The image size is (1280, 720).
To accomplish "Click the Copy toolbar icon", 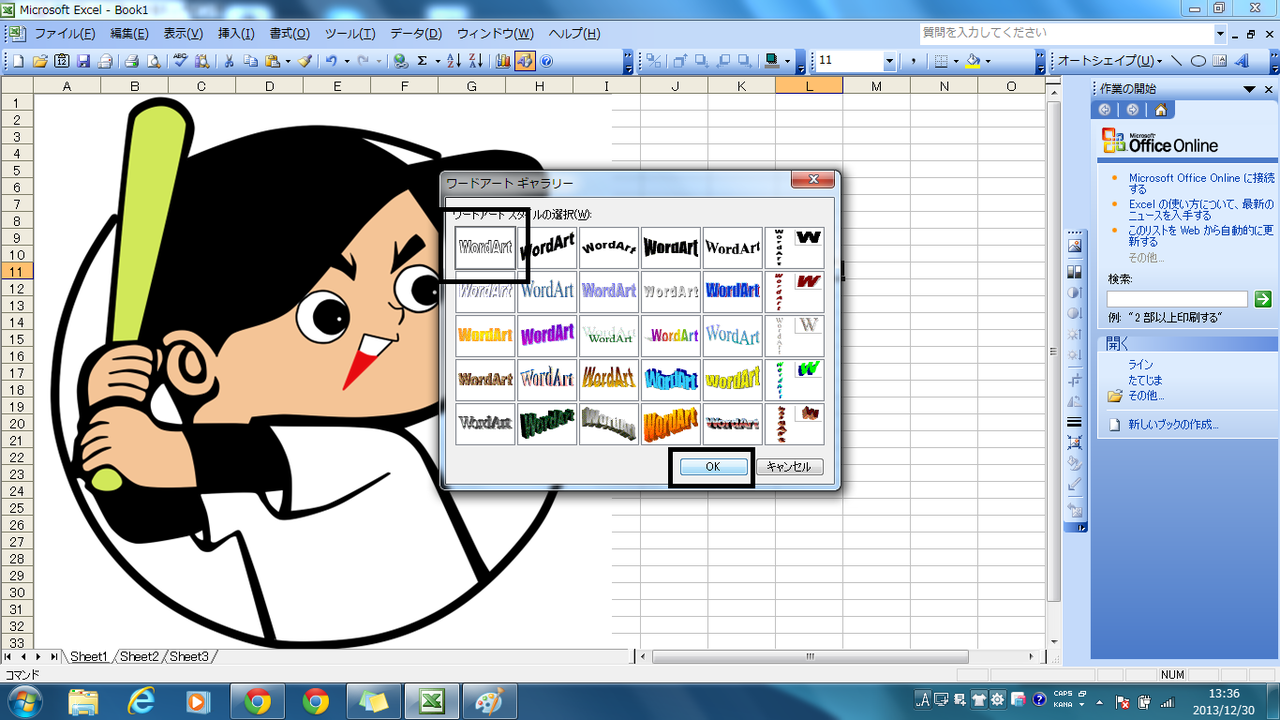I will (x=250, y=61).
